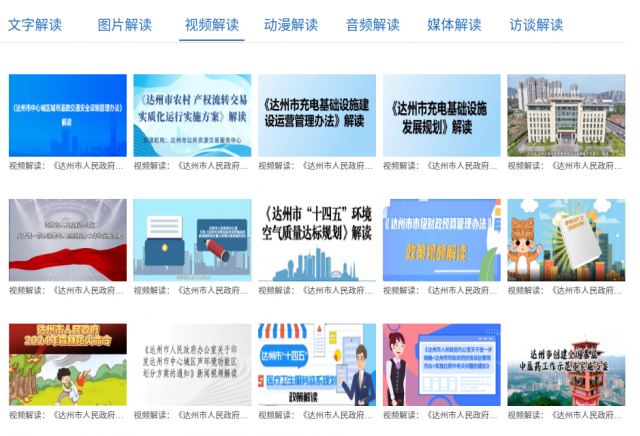Open the 充电基础设施发展规划 video thumbnail

coord(441,115)
